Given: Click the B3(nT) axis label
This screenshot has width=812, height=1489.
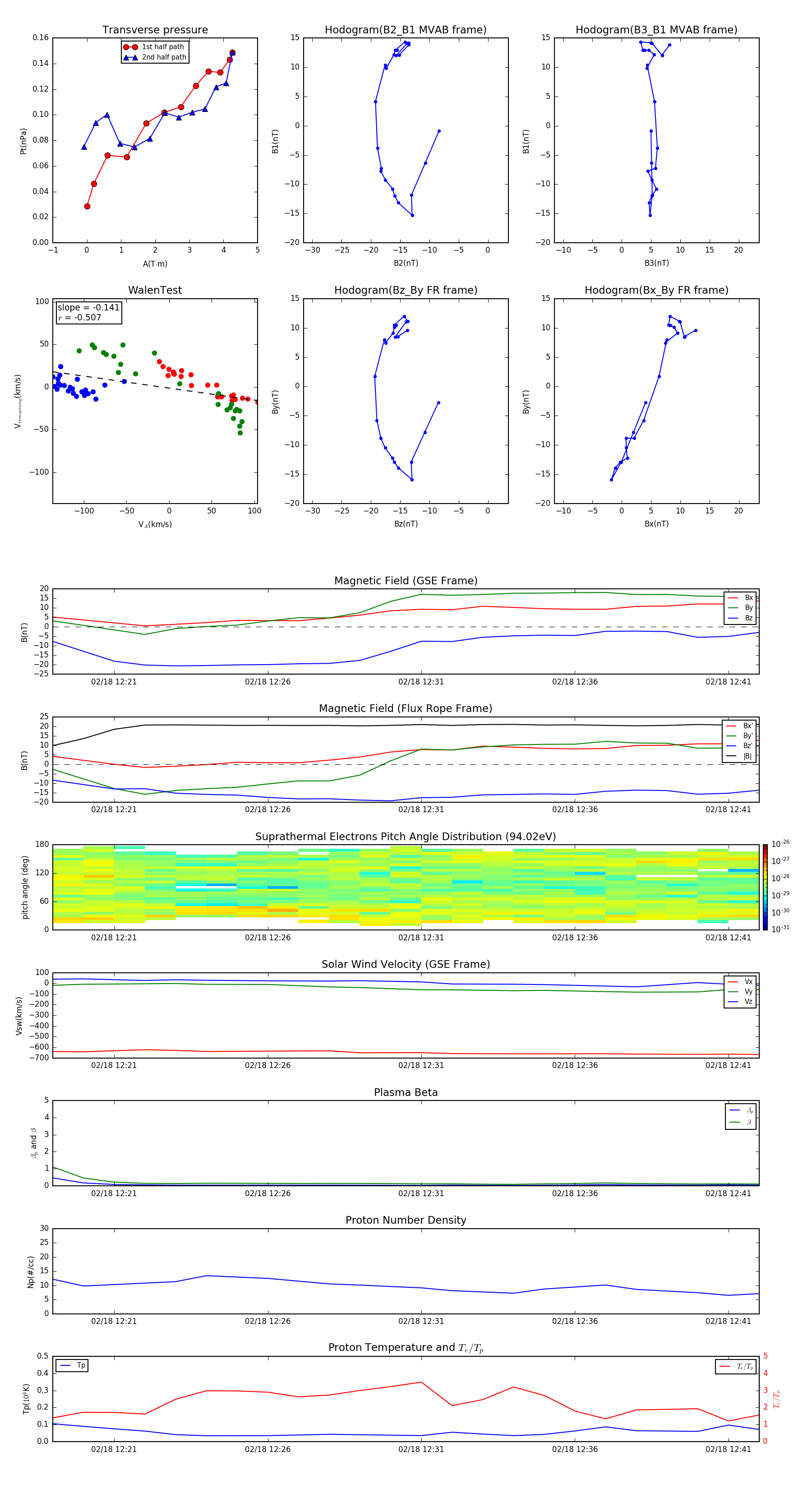Looking at the screenshot, I should [656, 263].
